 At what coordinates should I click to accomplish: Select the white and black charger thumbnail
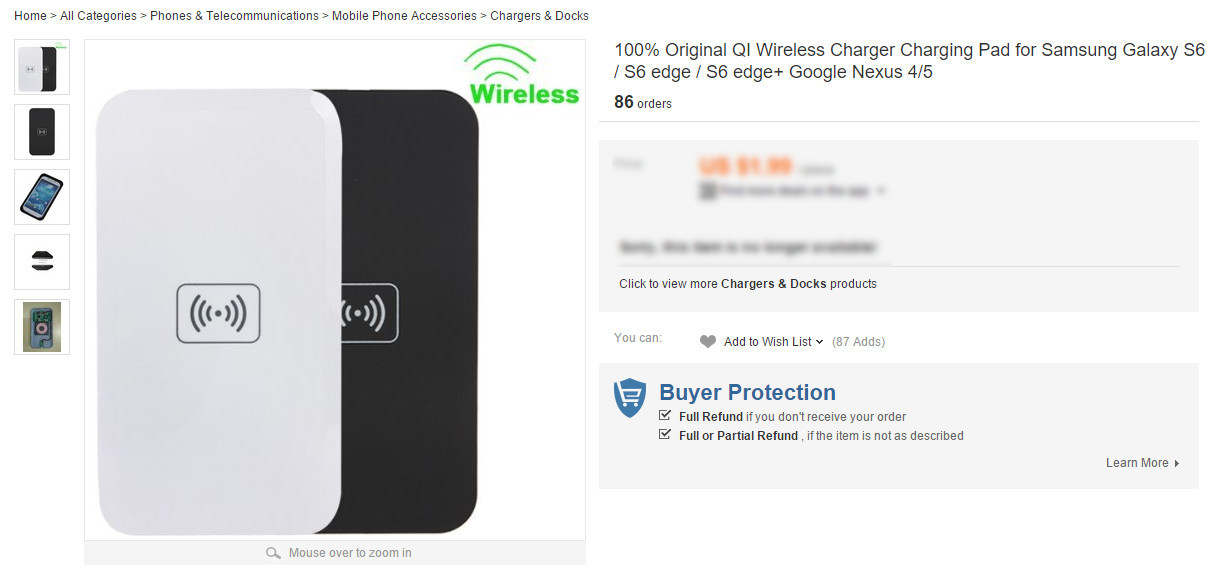[x=42, y=68]
